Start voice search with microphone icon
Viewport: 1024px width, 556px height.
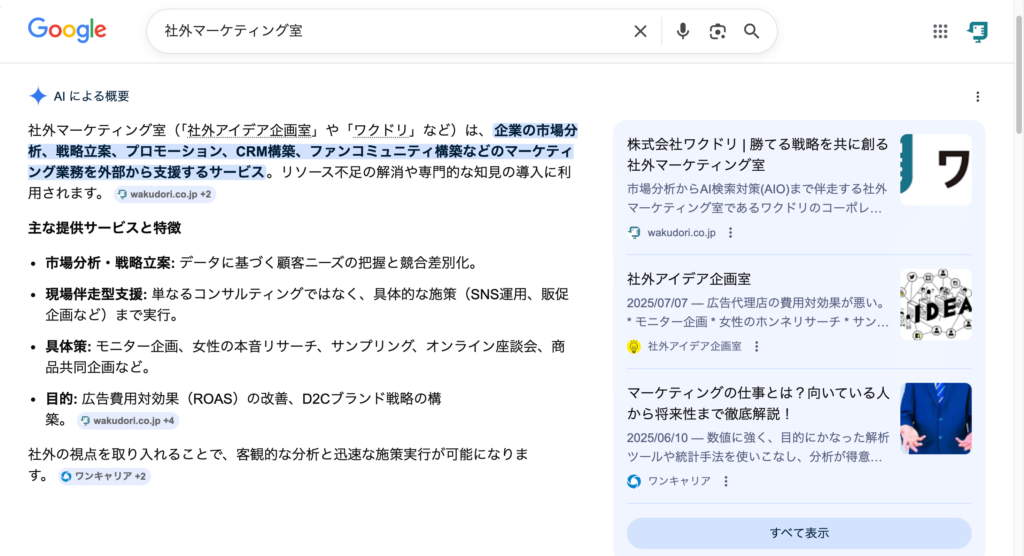(682, 31)
